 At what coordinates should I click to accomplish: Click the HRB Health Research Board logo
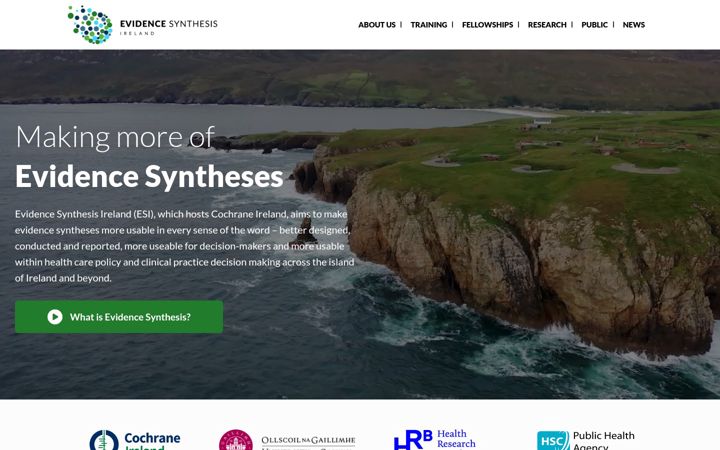click(435, 440)
